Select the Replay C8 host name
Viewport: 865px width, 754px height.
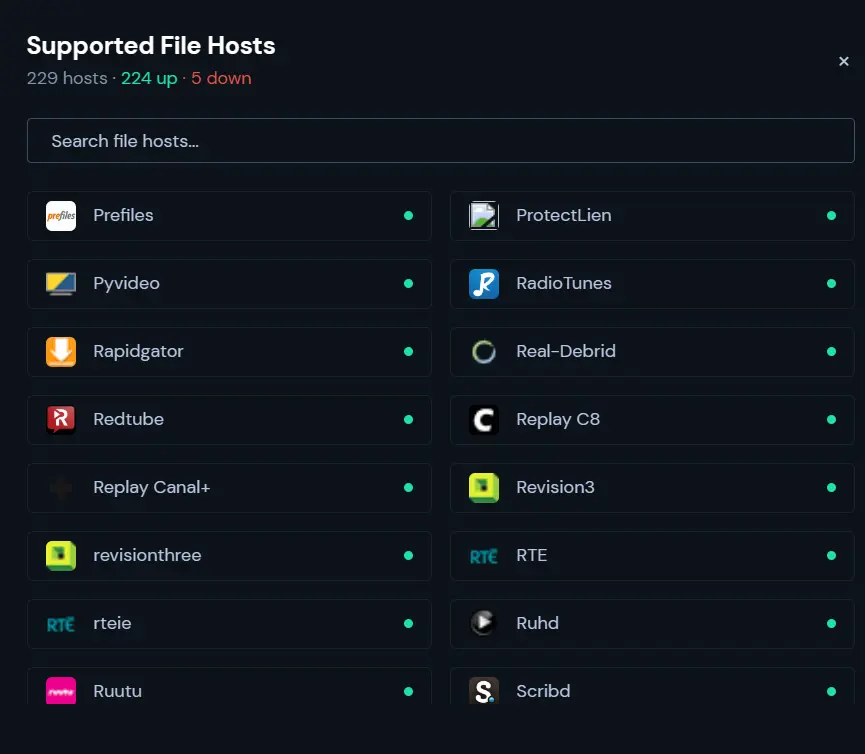coord(558,420)
